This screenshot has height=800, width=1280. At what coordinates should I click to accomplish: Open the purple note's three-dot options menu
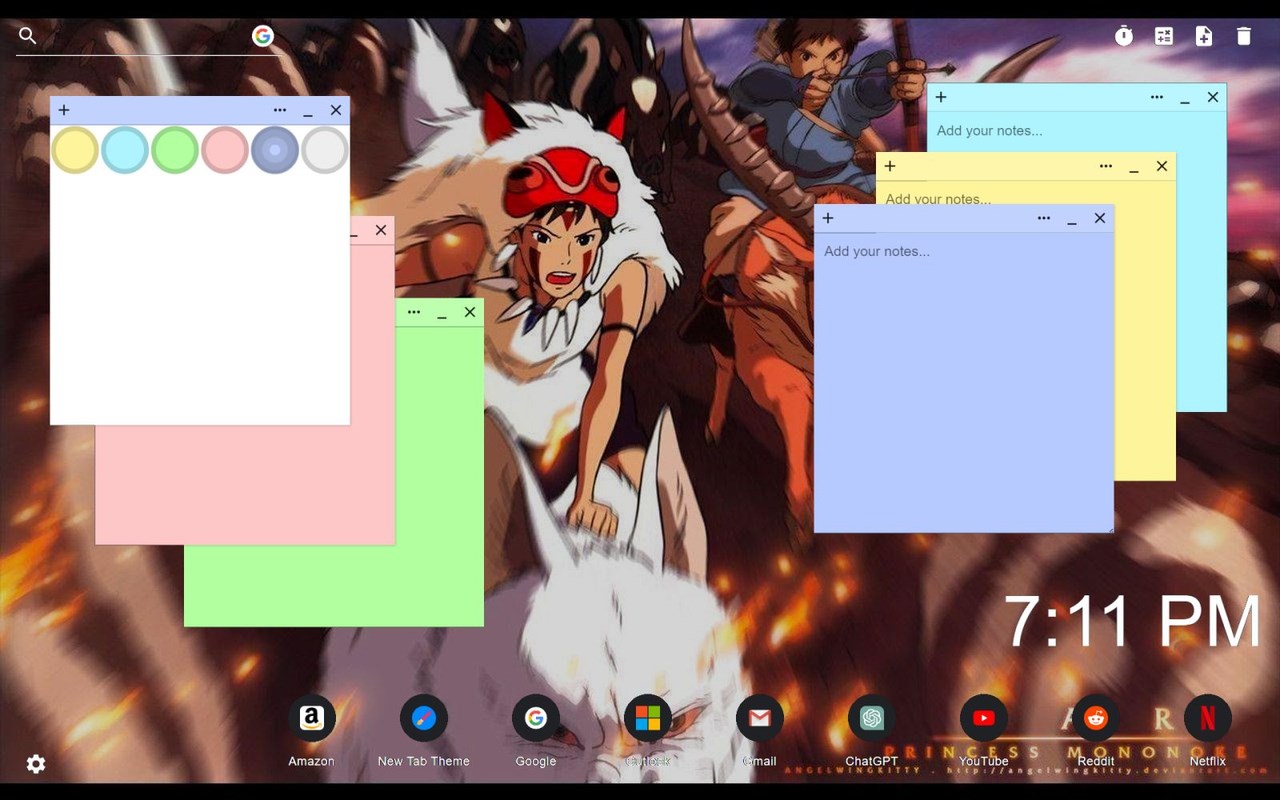pyautogui.click(x=1044, y=218)
